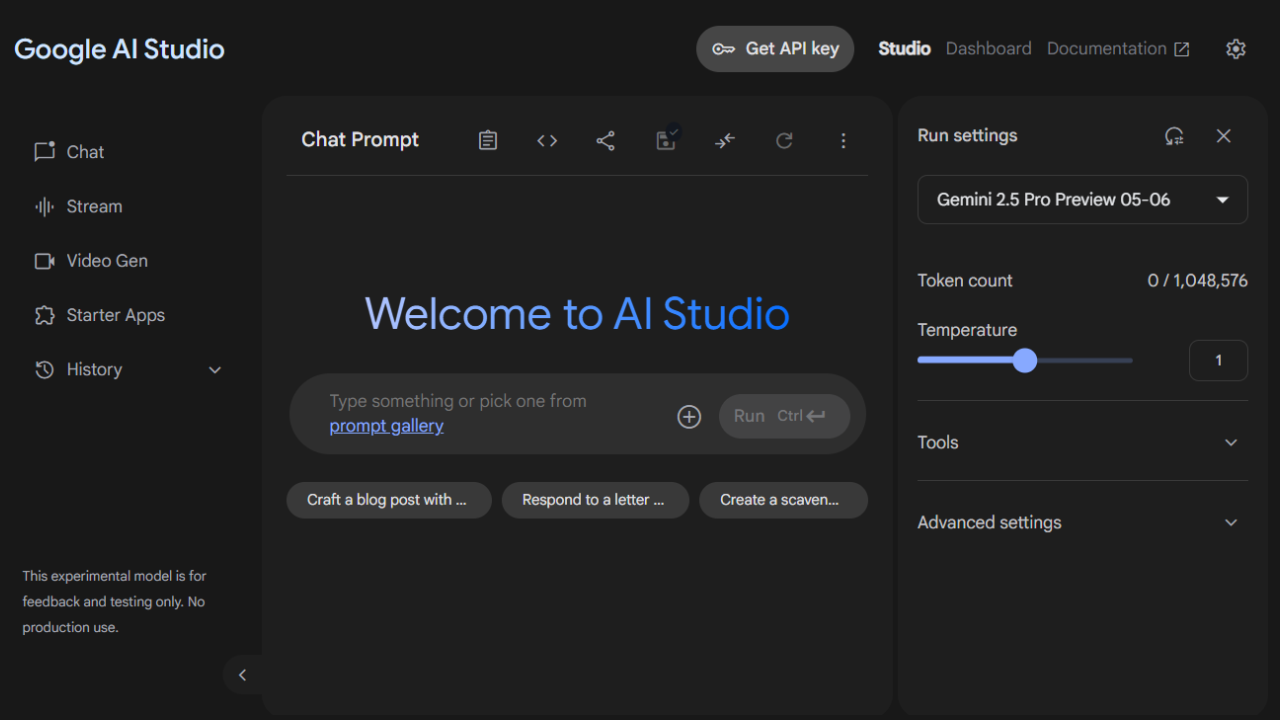Open the three-dot more options menu

click(x=843, y=141)
